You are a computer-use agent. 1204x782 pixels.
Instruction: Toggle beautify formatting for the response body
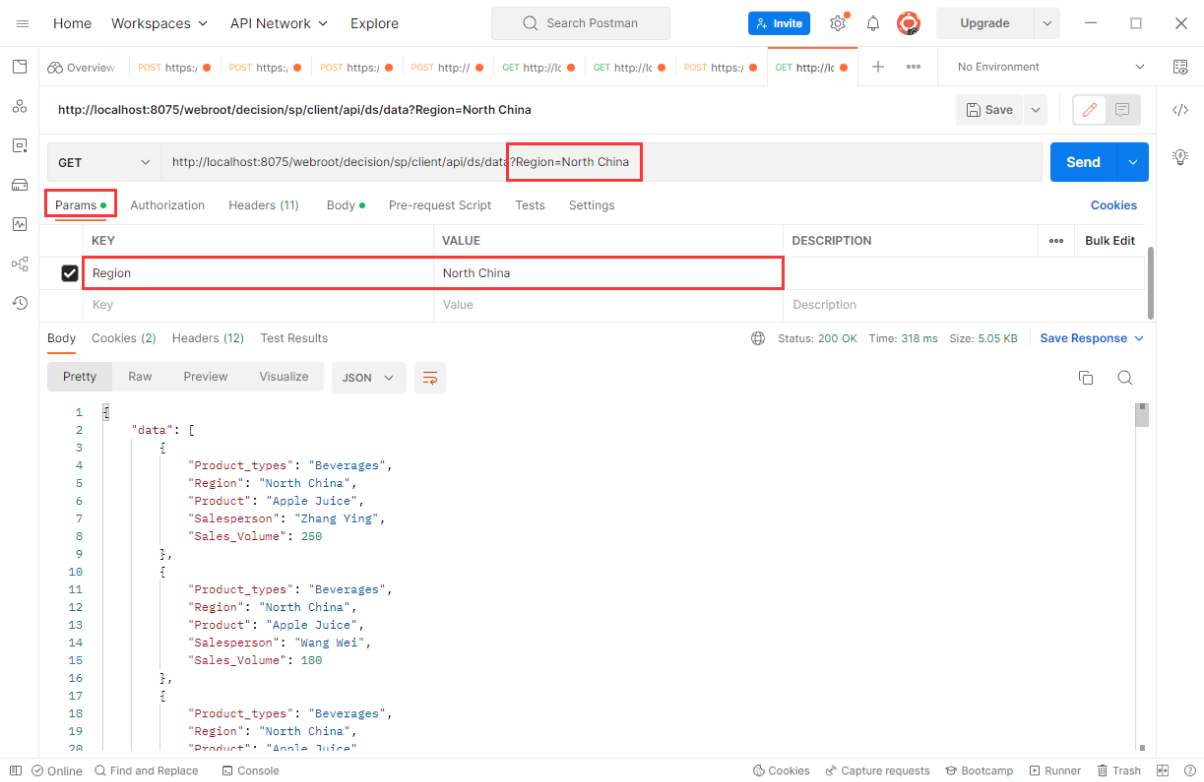coord(430,378)
